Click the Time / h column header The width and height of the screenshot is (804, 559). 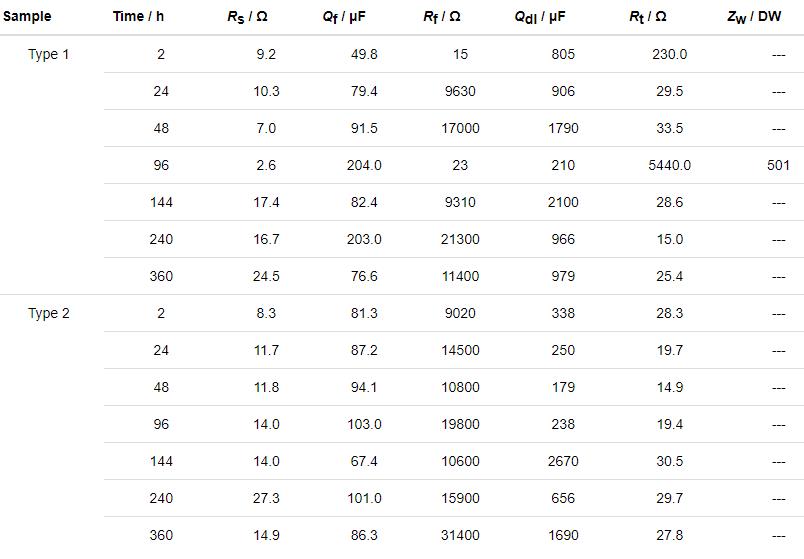click(139, 17)
